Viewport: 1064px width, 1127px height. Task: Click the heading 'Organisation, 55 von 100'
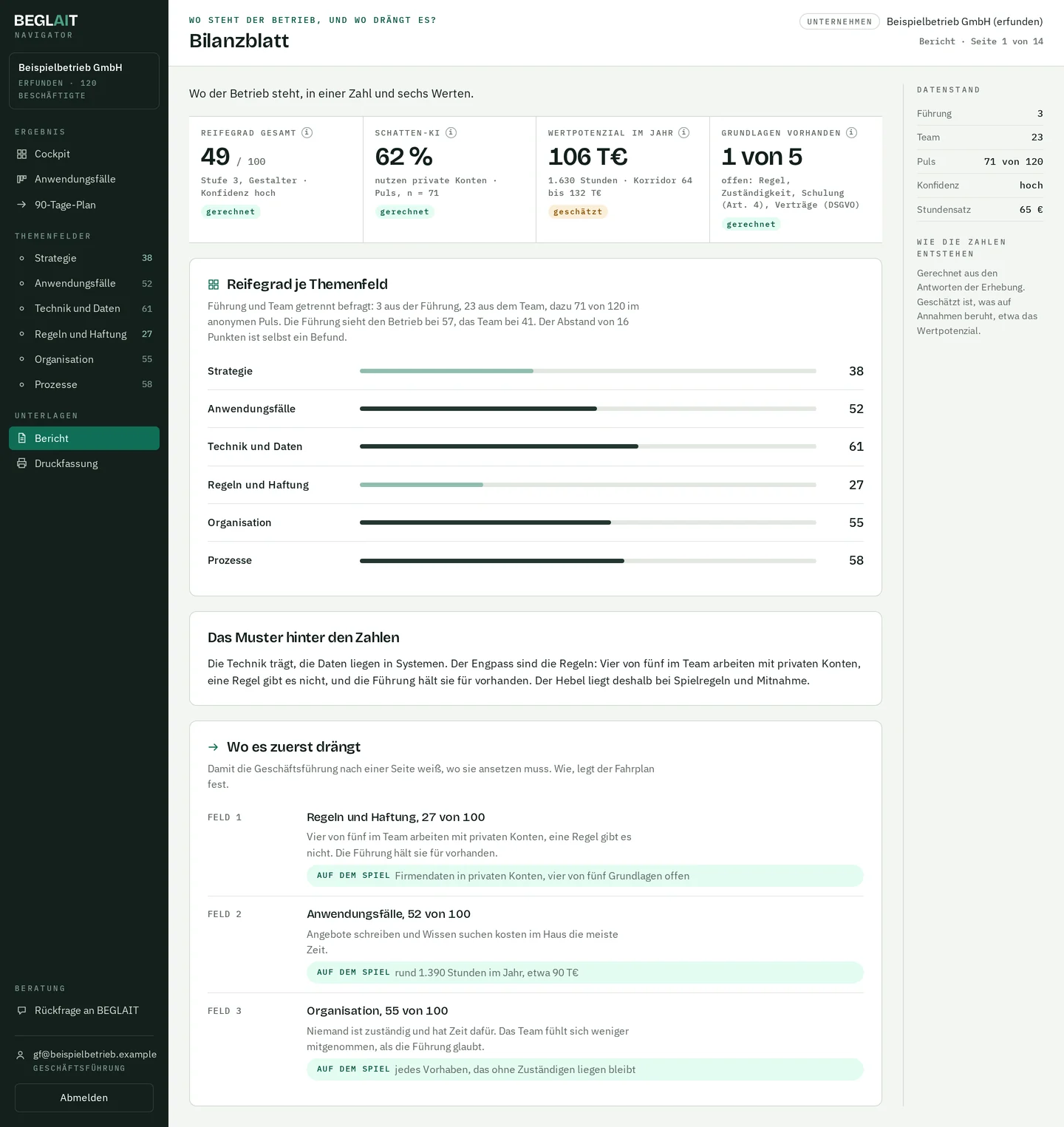(378, 1011)
